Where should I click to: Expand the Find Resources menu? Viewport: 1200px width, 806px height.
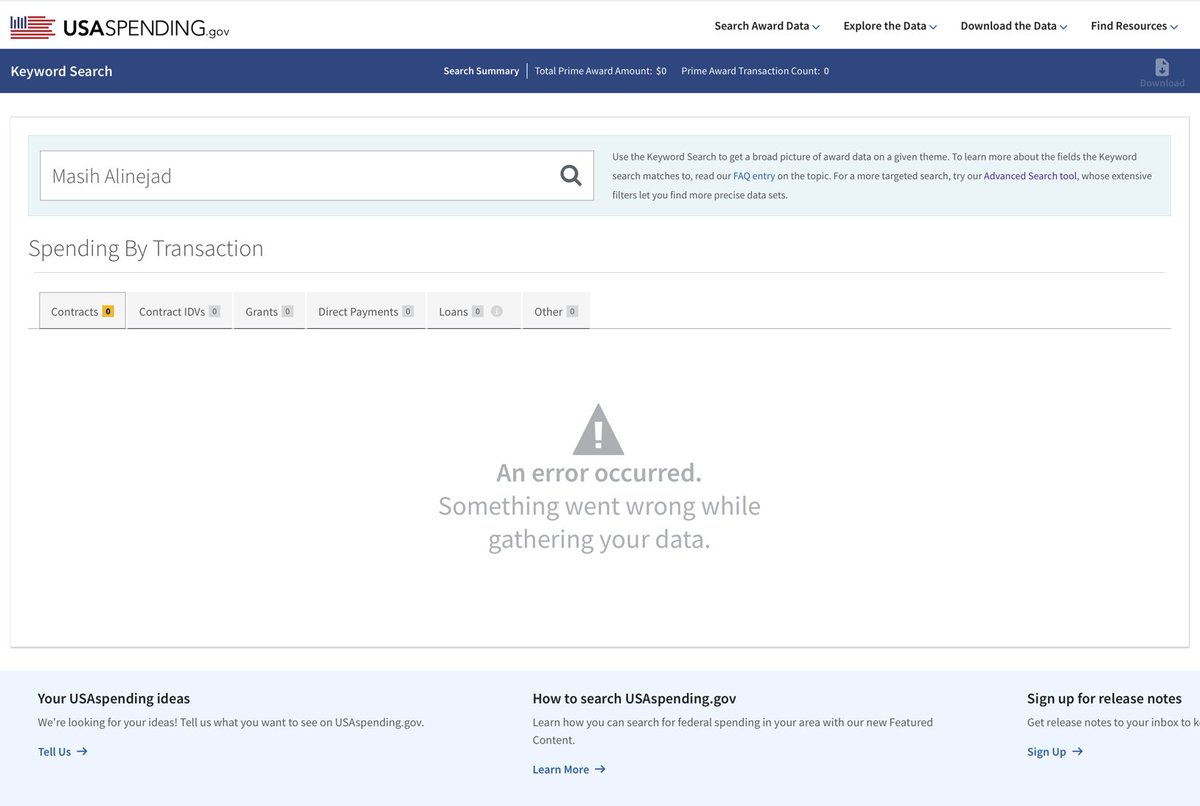pos(1134,26)
